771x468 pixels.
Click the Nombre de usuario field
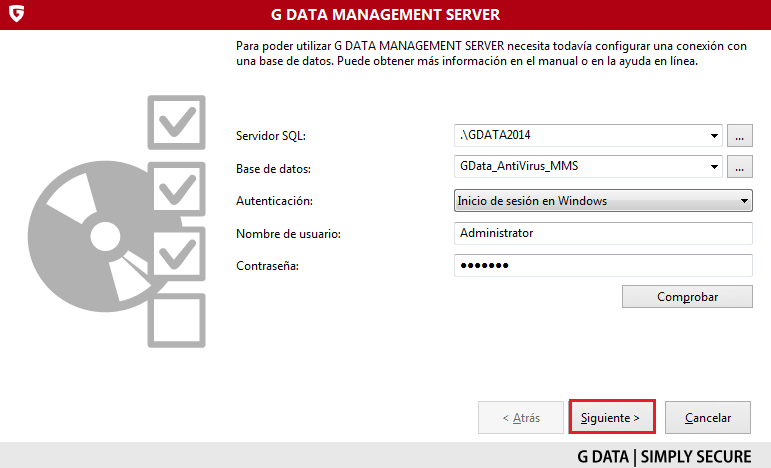pos(602,233)
